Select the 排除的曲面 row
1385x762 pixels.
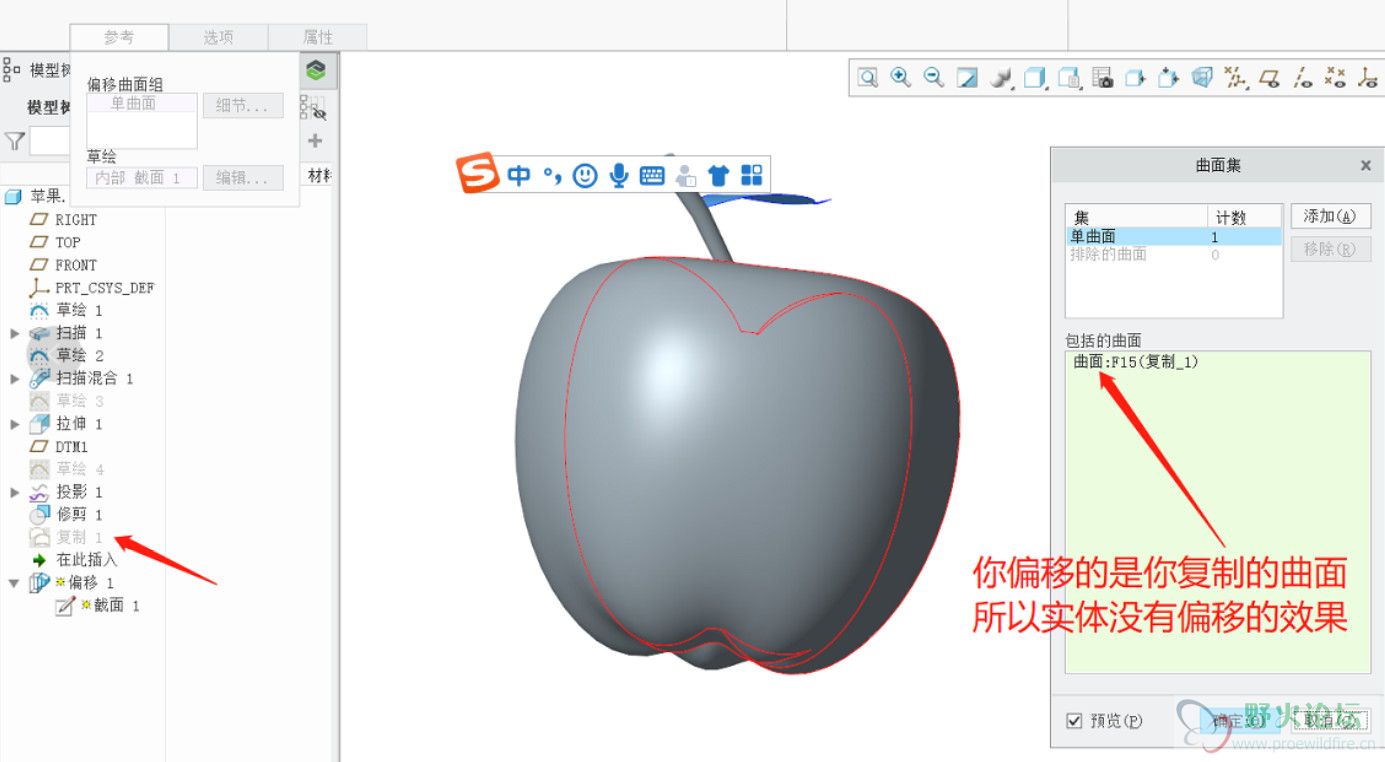coord(1174,255)
